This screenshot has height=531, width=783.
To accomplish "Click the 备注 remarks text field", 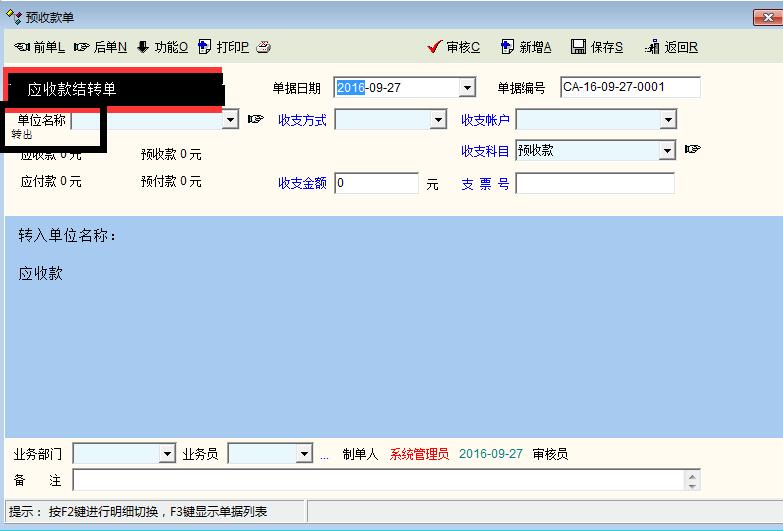I will tap(380, 480).
